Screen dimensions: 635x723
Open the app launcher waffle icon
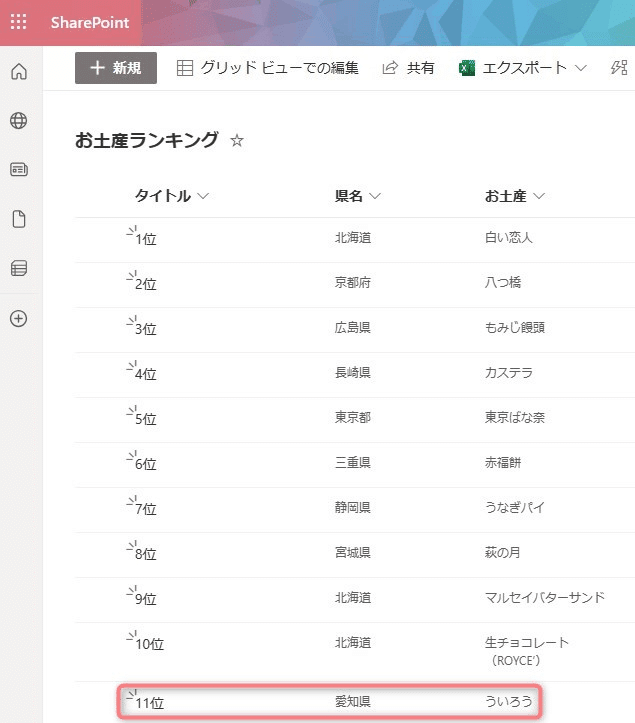(18, 22)
